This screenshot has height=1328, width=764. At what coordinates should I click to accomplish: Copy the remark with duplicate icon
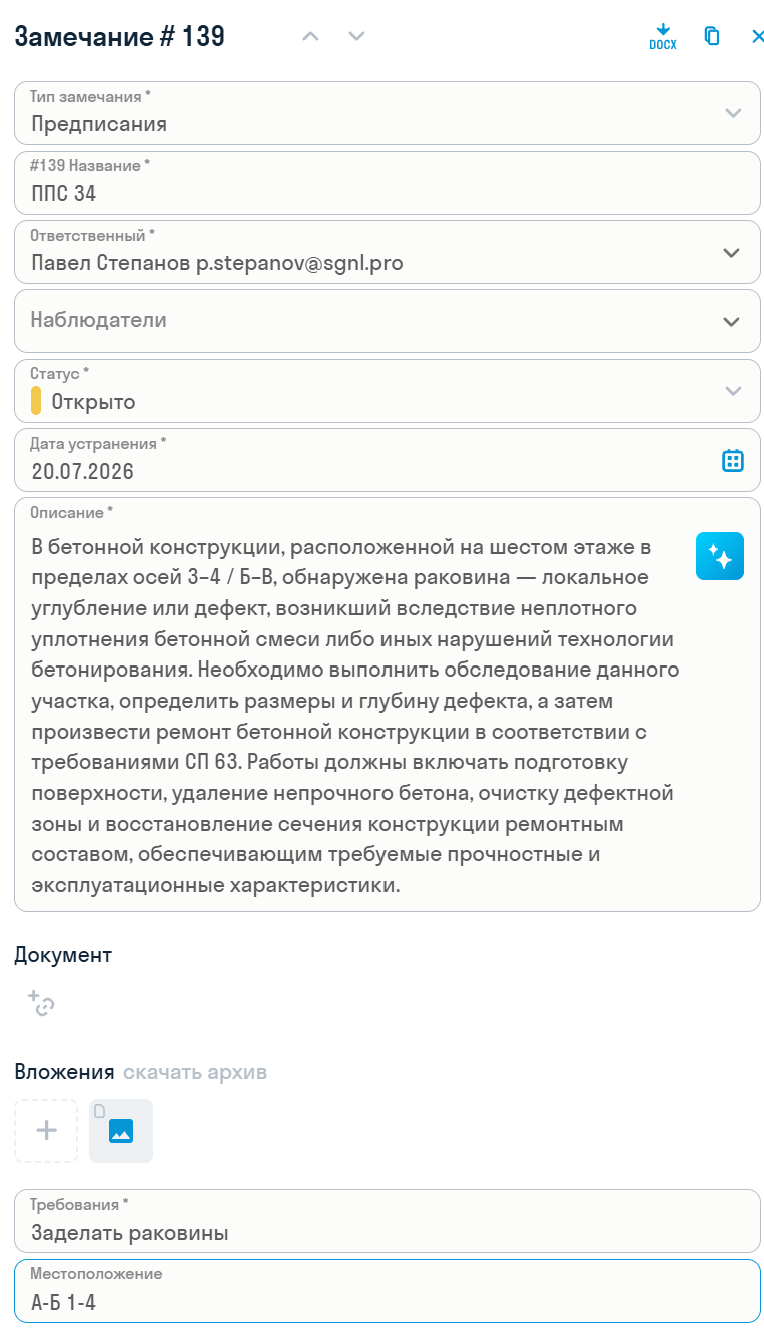pos(712,36)
